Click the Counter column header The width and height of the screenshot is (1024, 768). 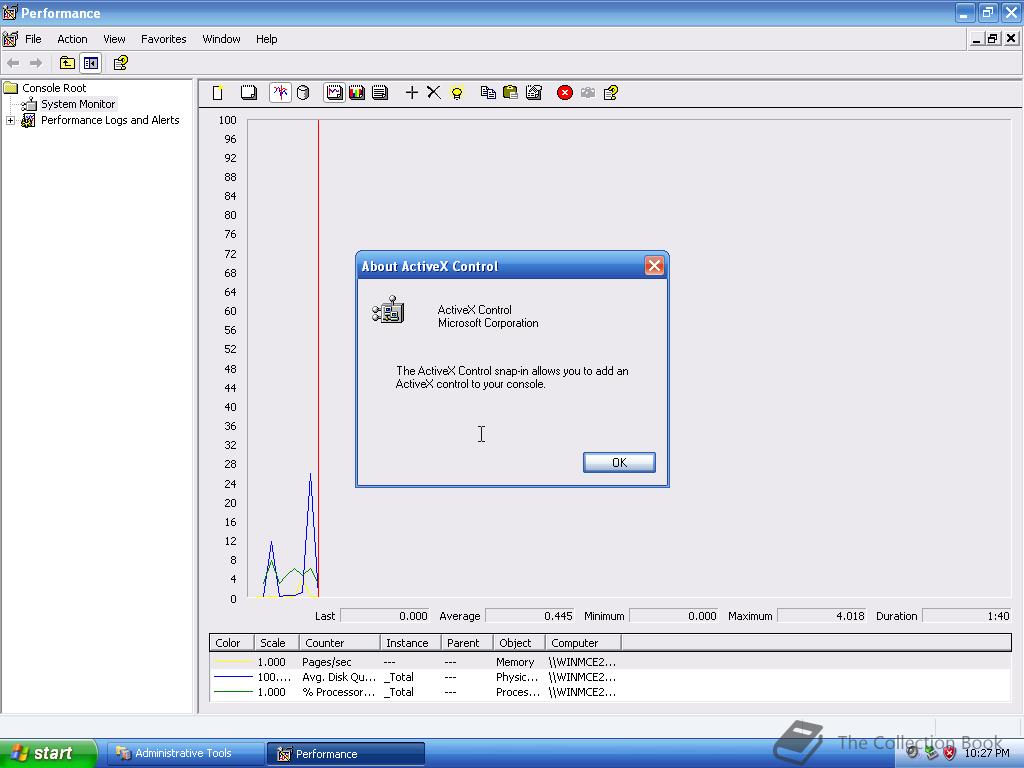coord(340,643)
